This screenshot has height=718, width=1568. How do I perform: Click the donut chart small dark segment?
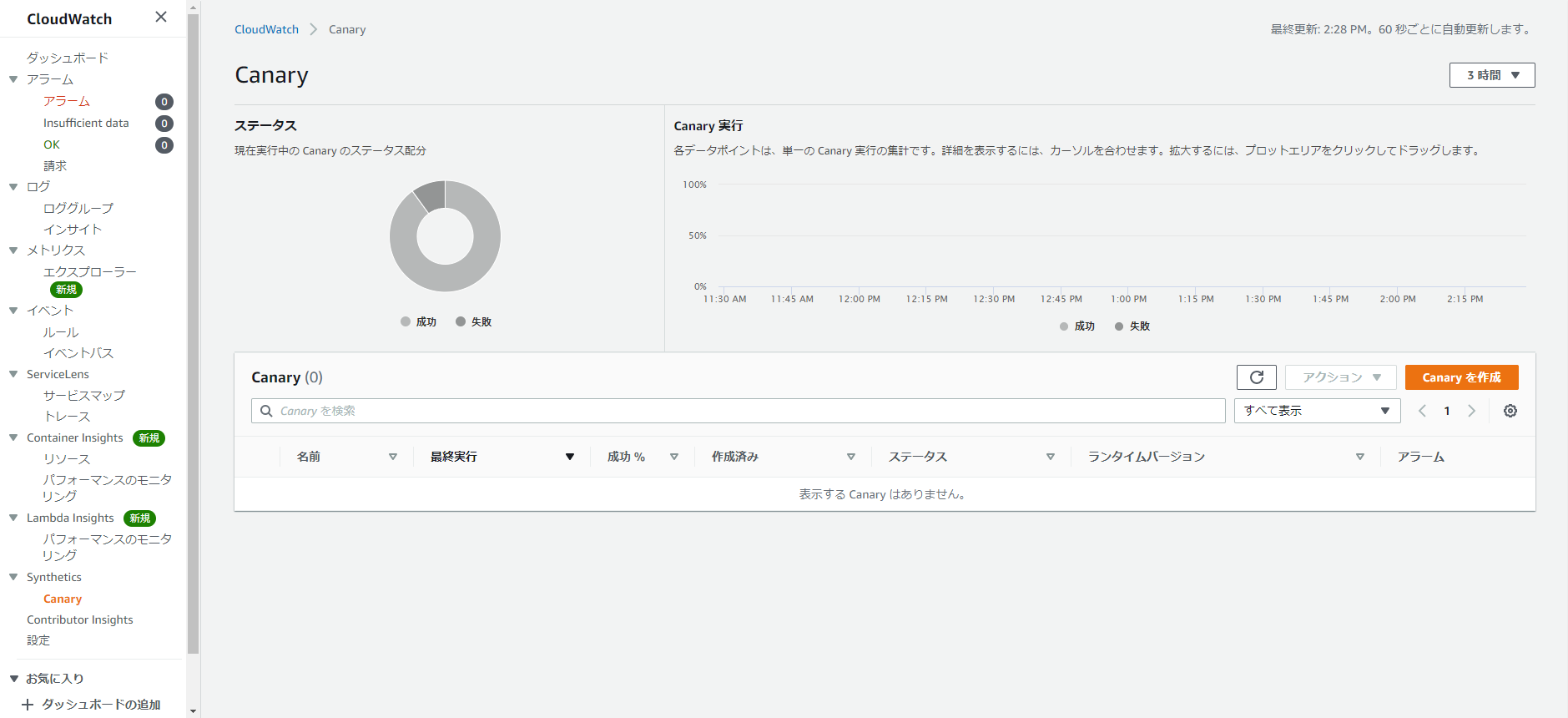[x=433, y=196]
